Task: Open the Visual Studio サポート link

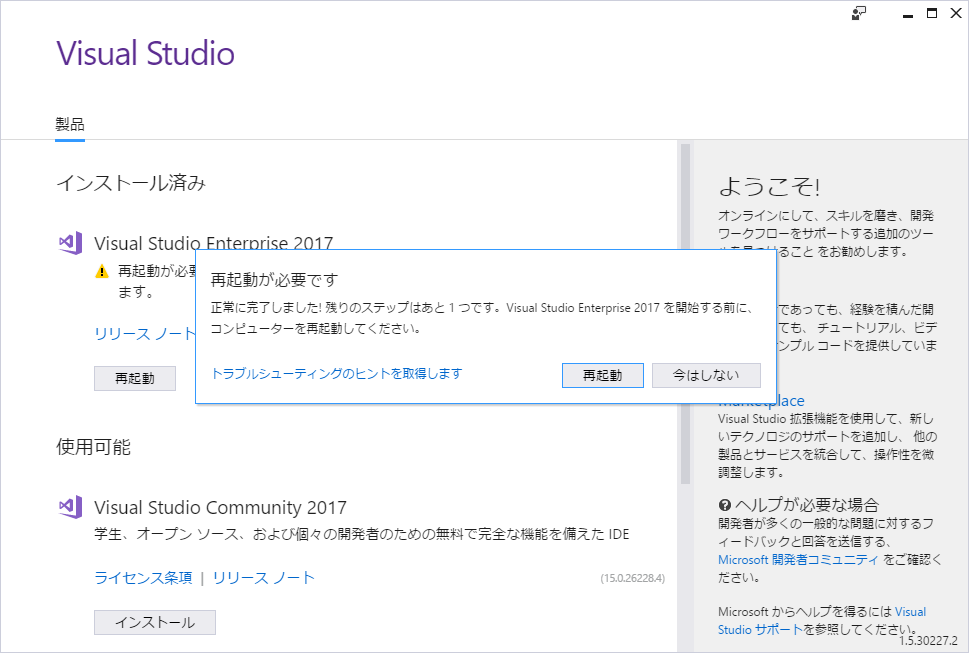Action: (822, 621)
